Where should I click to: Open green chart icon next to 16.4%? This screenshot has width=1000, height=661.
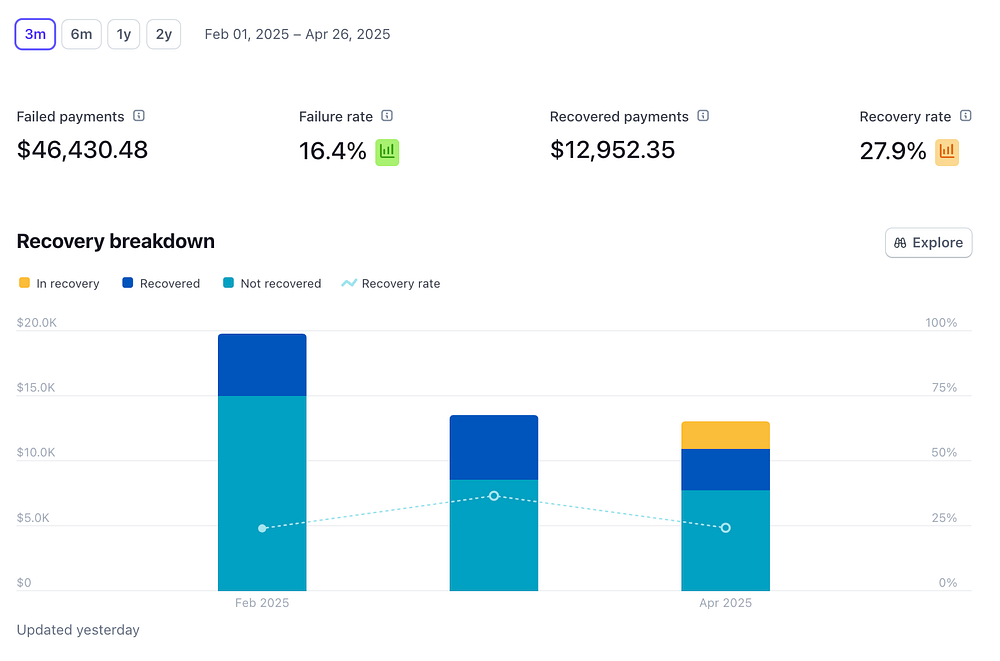(x=387, y=152)
